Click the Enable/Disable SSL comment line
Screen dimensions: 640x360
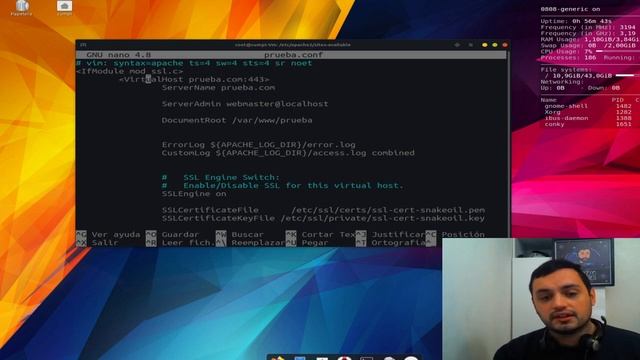tap(282, 186)
